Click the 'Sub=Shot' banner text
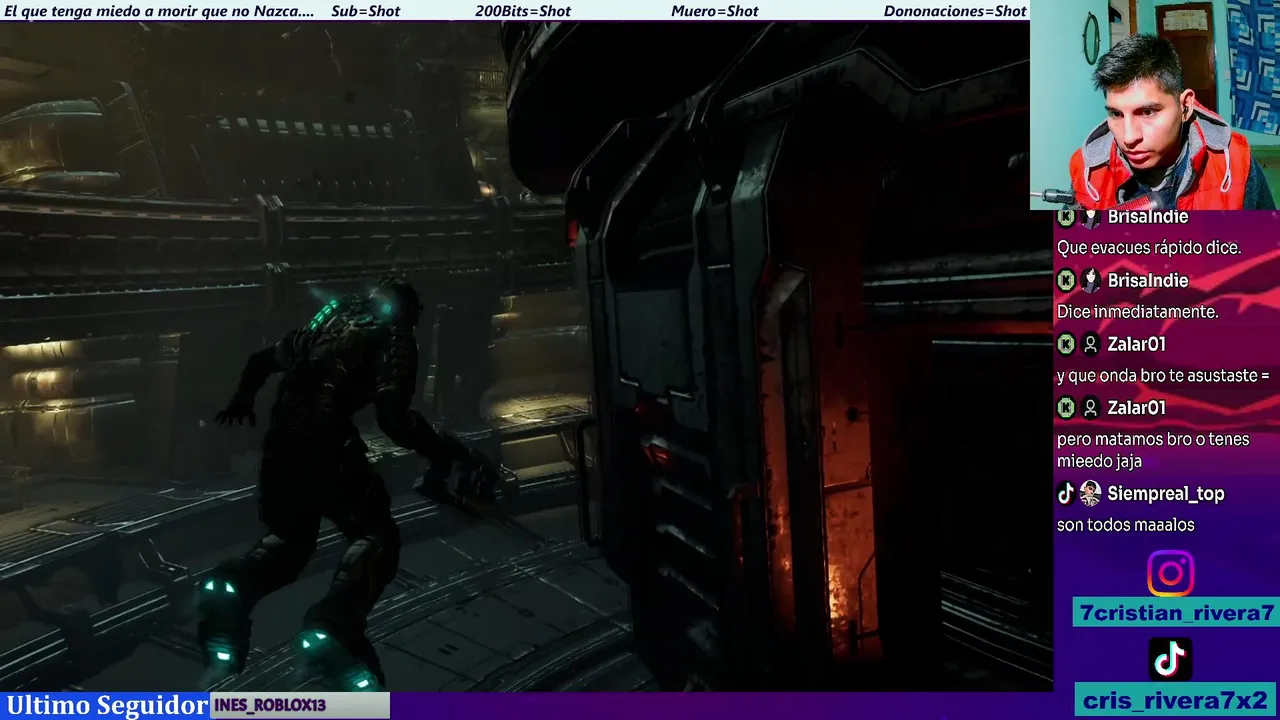 pyautogui.click(x=366, y=11)
